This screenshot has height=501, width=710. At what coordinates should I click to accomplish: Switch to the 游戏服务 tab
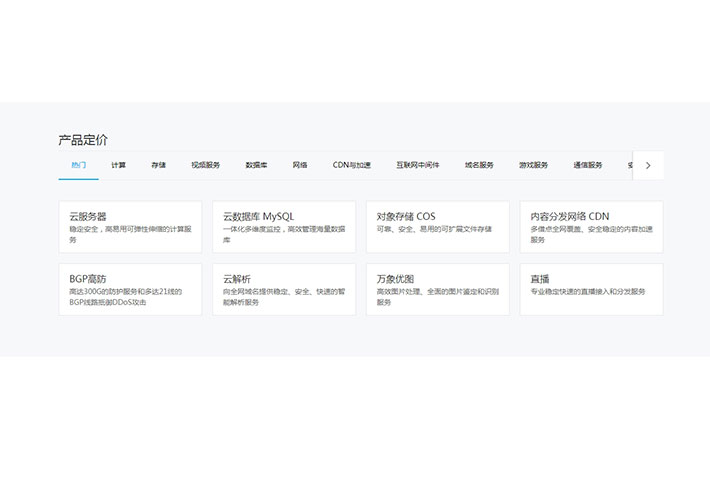(533, 165)
